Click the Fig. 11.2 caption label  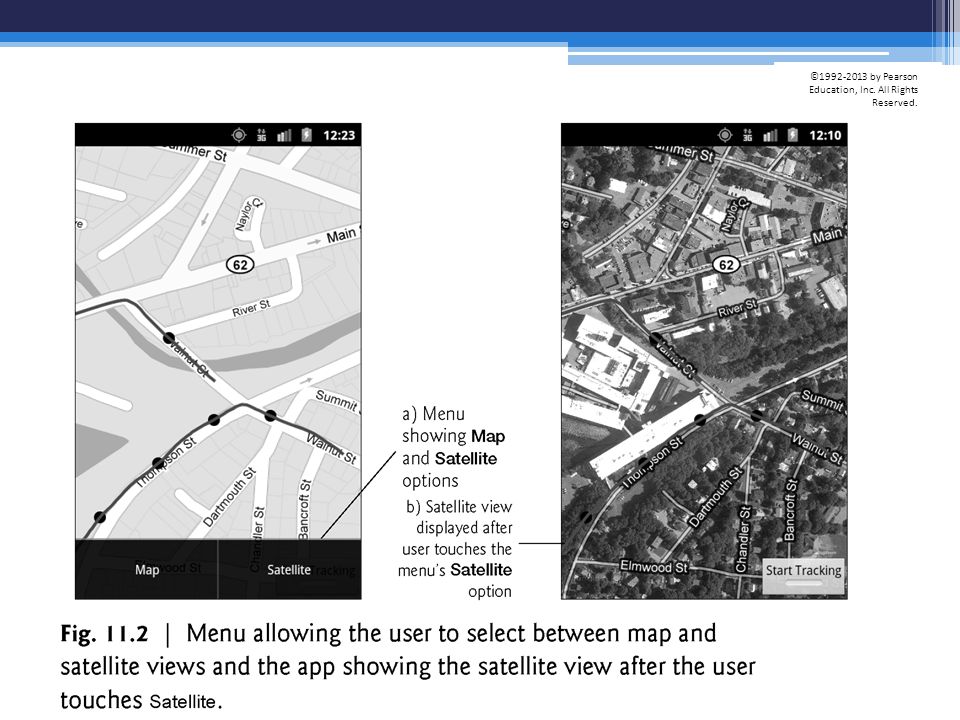104,633
